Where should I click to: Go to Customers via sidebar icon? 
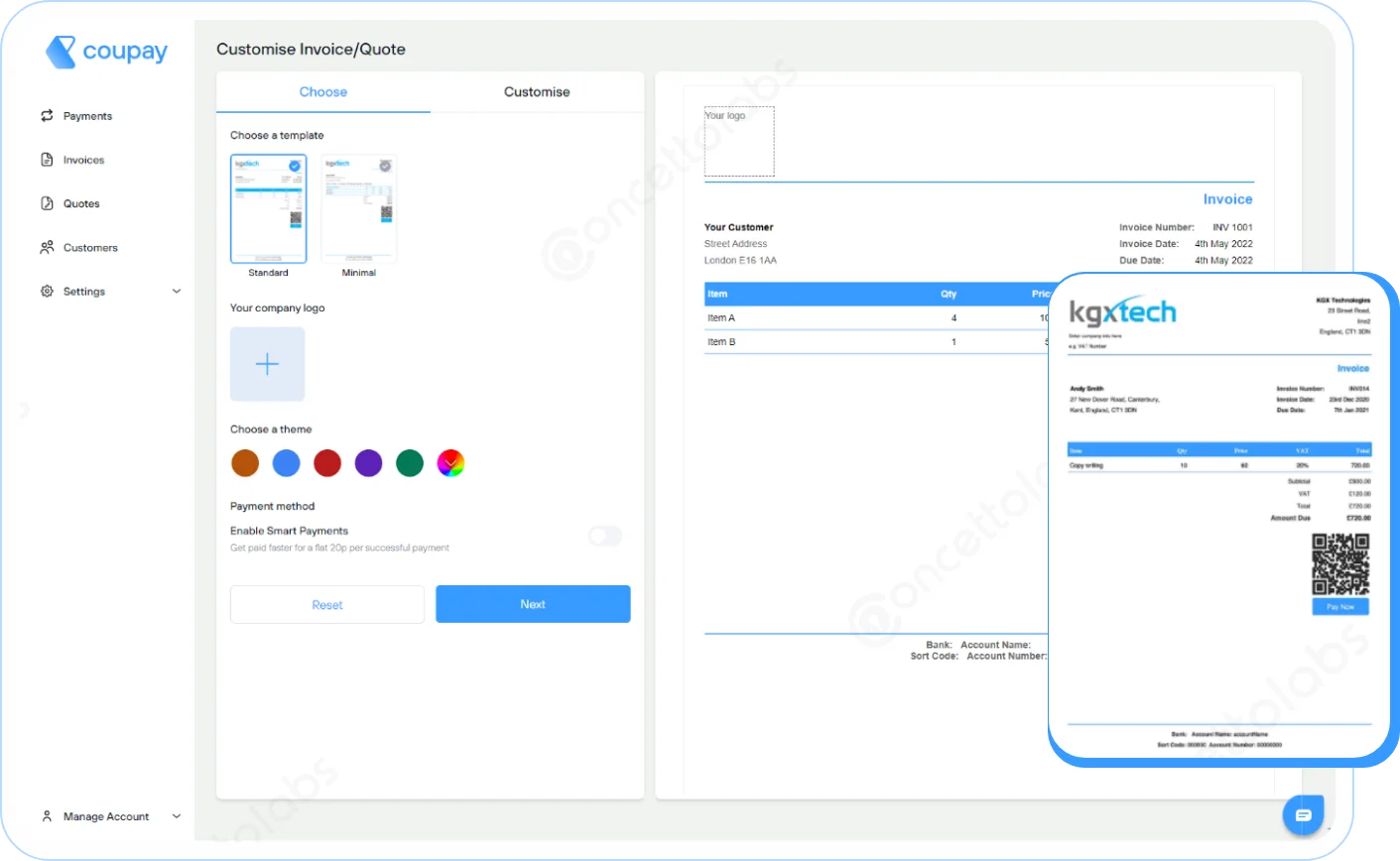click(46, 247)
